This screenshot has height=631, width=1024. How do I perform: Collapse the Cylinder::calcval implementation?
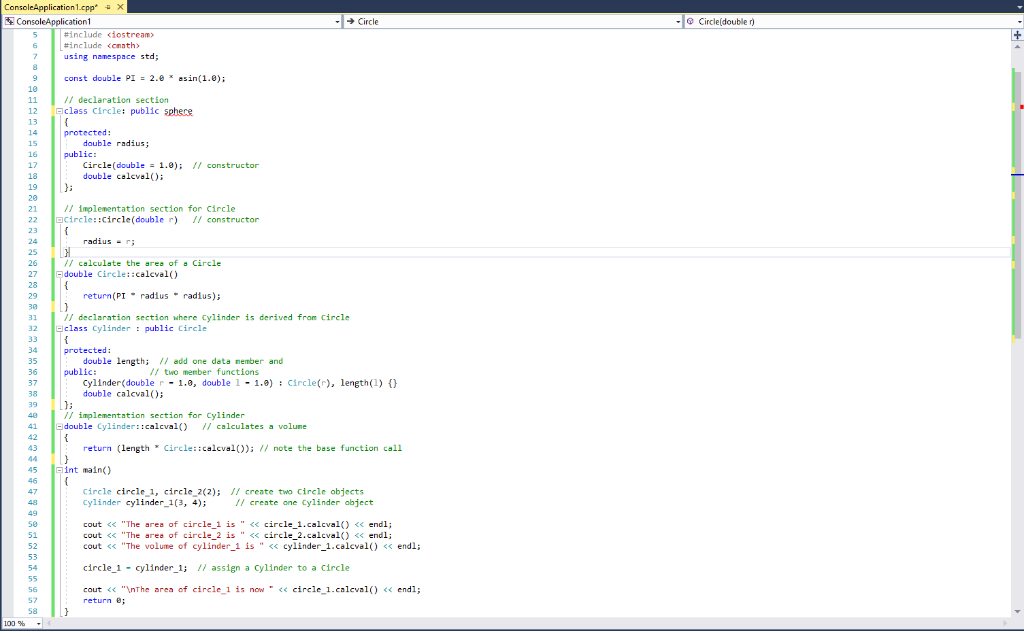tap(57, 426)
